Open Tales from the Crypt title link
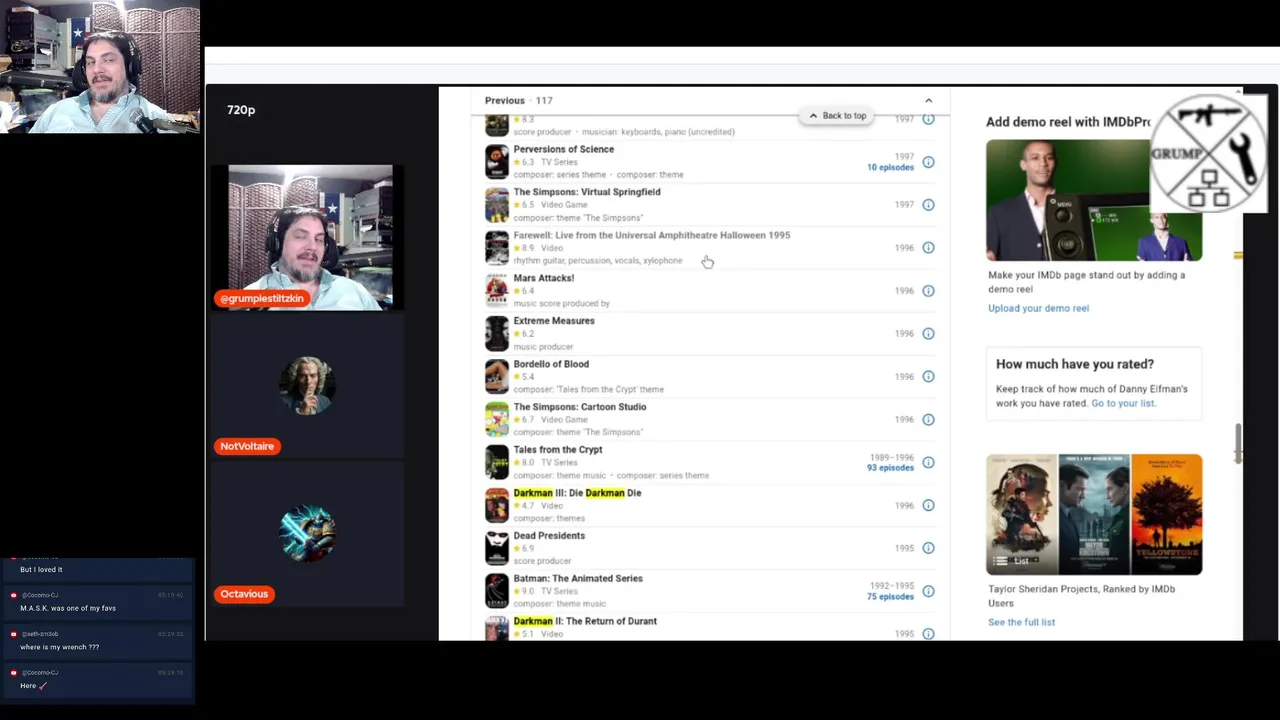This screenshot has height=720, width=1280. 557,450
